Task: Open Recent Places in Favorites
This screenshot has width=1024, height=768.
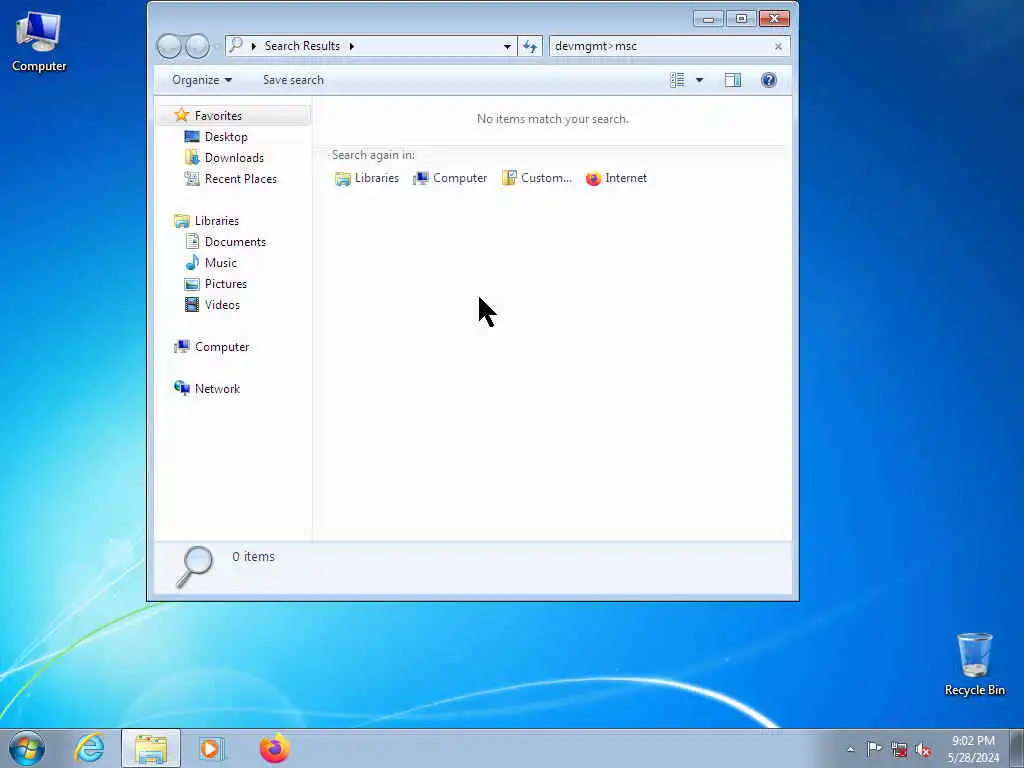Action: (x=240, y=178)
